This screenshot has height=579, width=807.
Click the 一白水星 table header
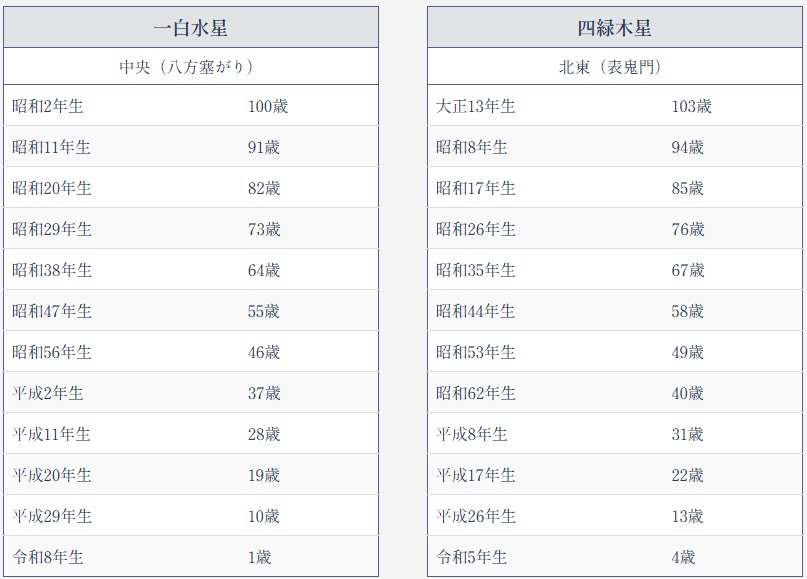pos(191,28)
